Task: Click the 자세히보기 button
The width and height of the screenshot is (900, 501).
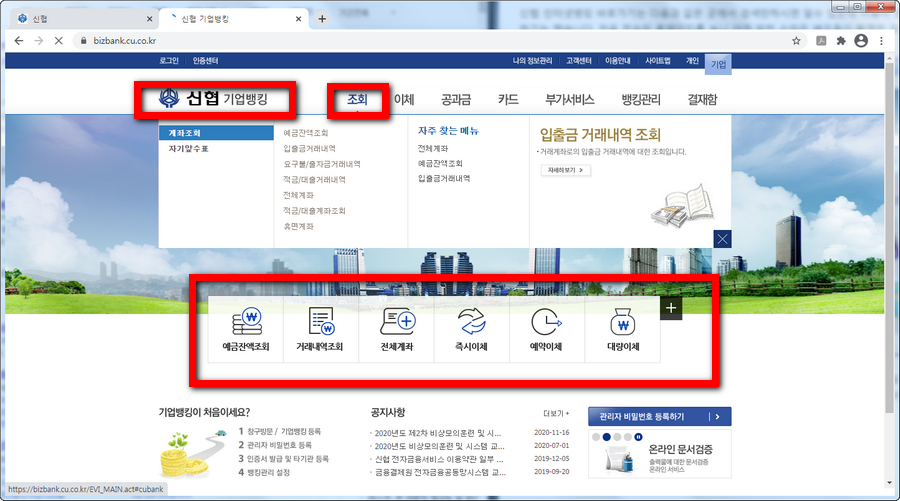Action: (x=565, y=170)
